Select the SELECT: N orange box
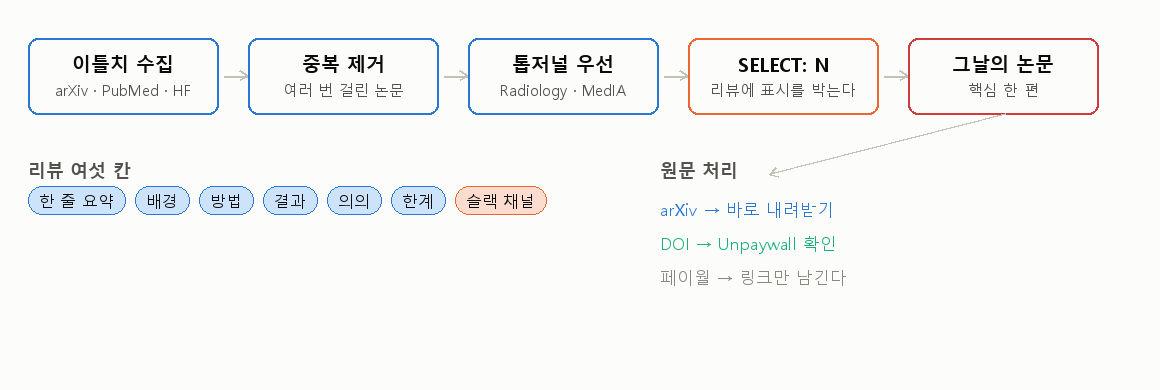1160x390 pixels. [x=783, y=76]
